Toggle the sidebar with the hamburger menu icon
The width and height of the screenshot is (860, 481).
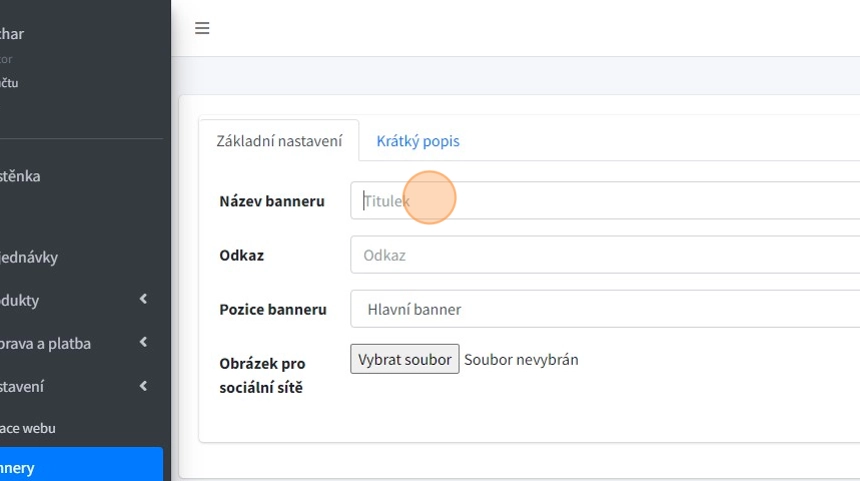pyautogui.click(x=202, y=28)
